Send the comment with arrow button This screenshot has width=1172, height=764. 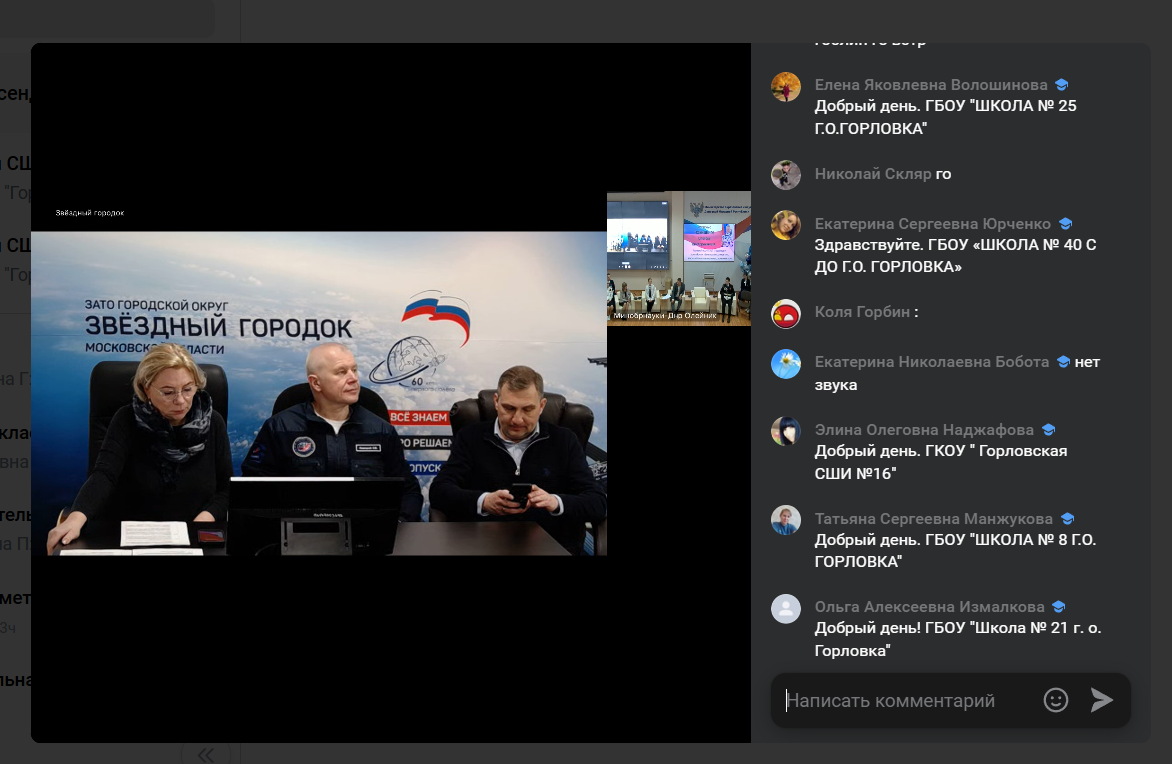click(1102, 700)
